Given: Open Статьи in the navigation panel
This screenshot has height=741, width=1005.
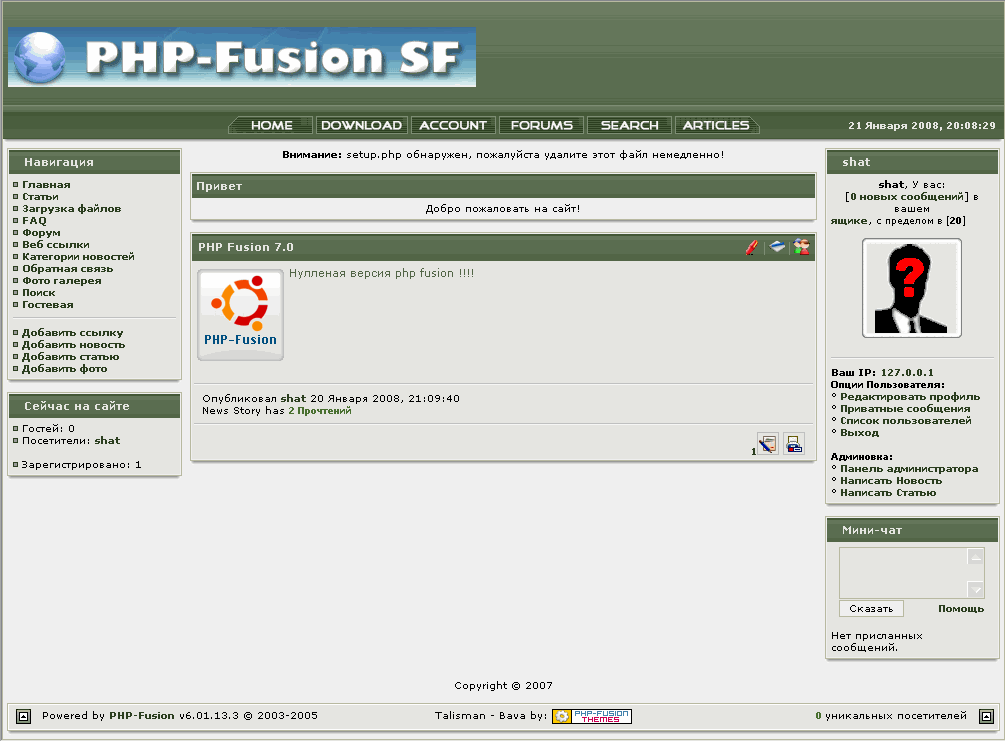Looking at the screenshot, I should click(x=40, y=197).
